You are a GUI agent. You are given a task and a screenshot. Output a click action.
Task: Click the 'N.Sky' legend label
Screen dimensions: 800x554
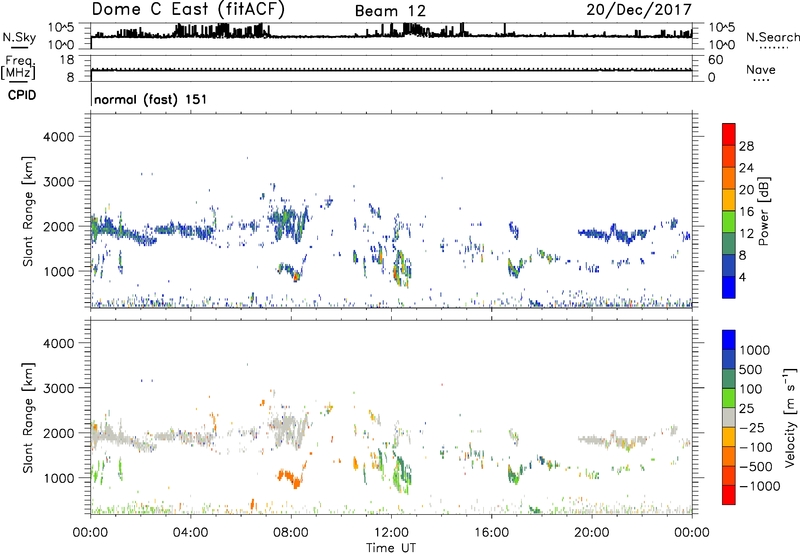[x=19, y=37]
